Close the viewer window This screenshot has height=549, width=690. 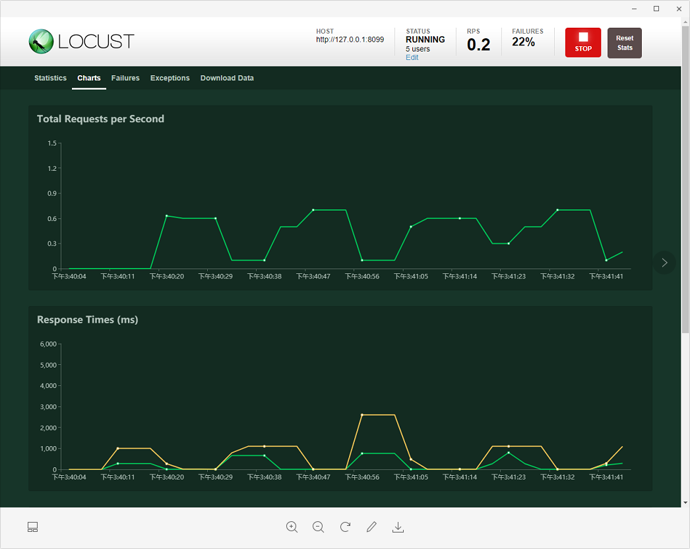(679, 8)
